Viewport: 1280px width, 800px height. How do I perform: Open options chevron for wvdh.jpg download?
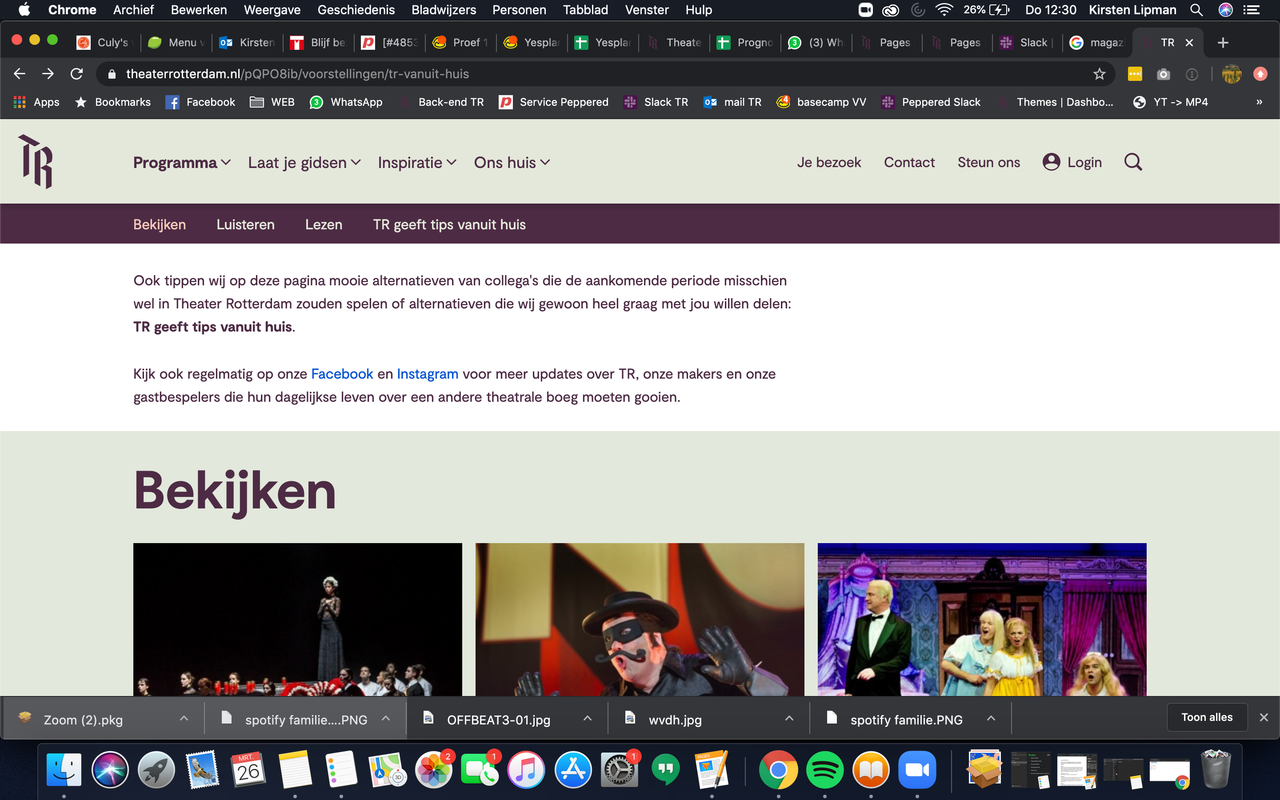coord(789,719)
